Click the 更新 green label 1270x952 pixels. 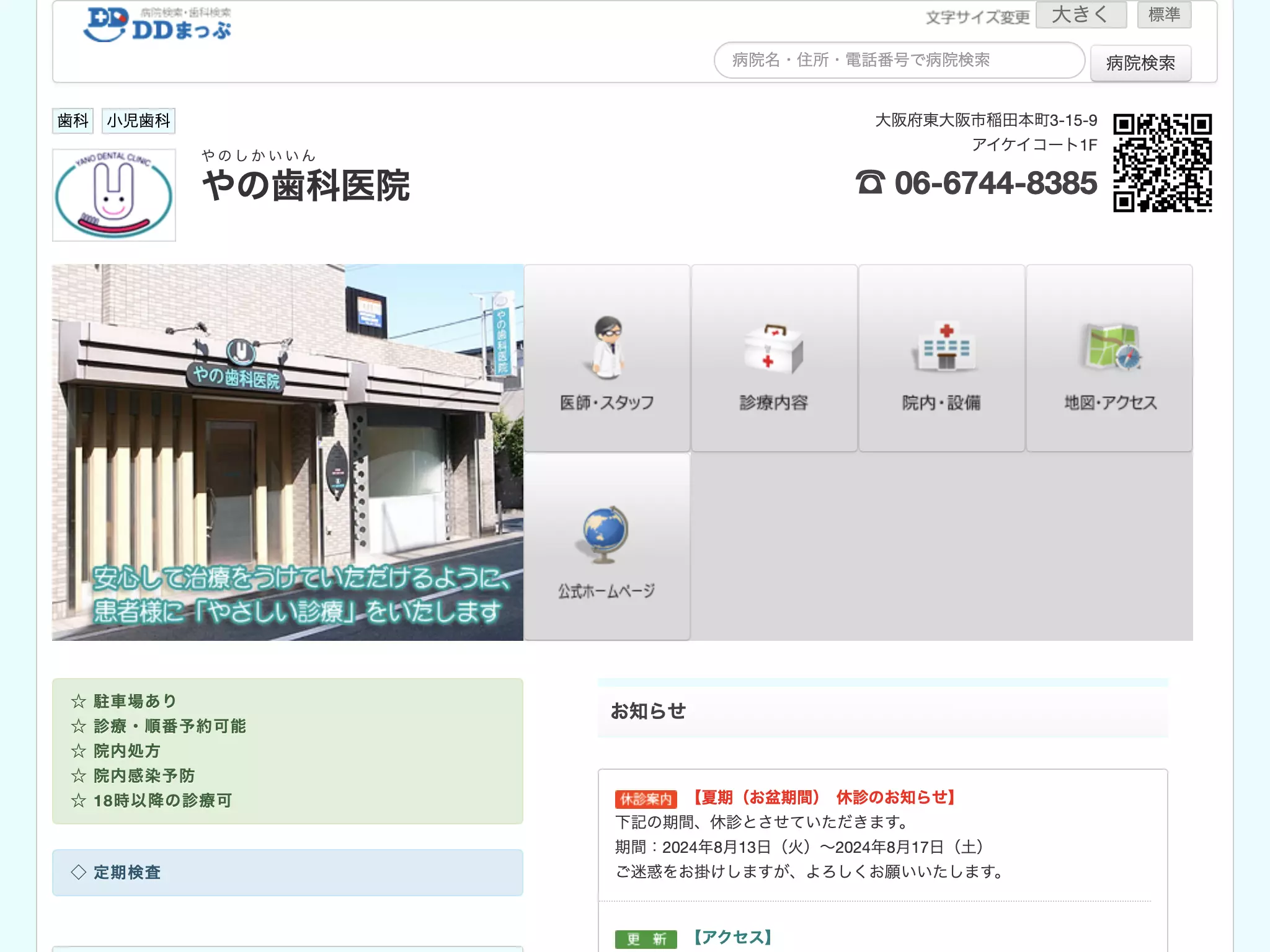pos(646,940)
